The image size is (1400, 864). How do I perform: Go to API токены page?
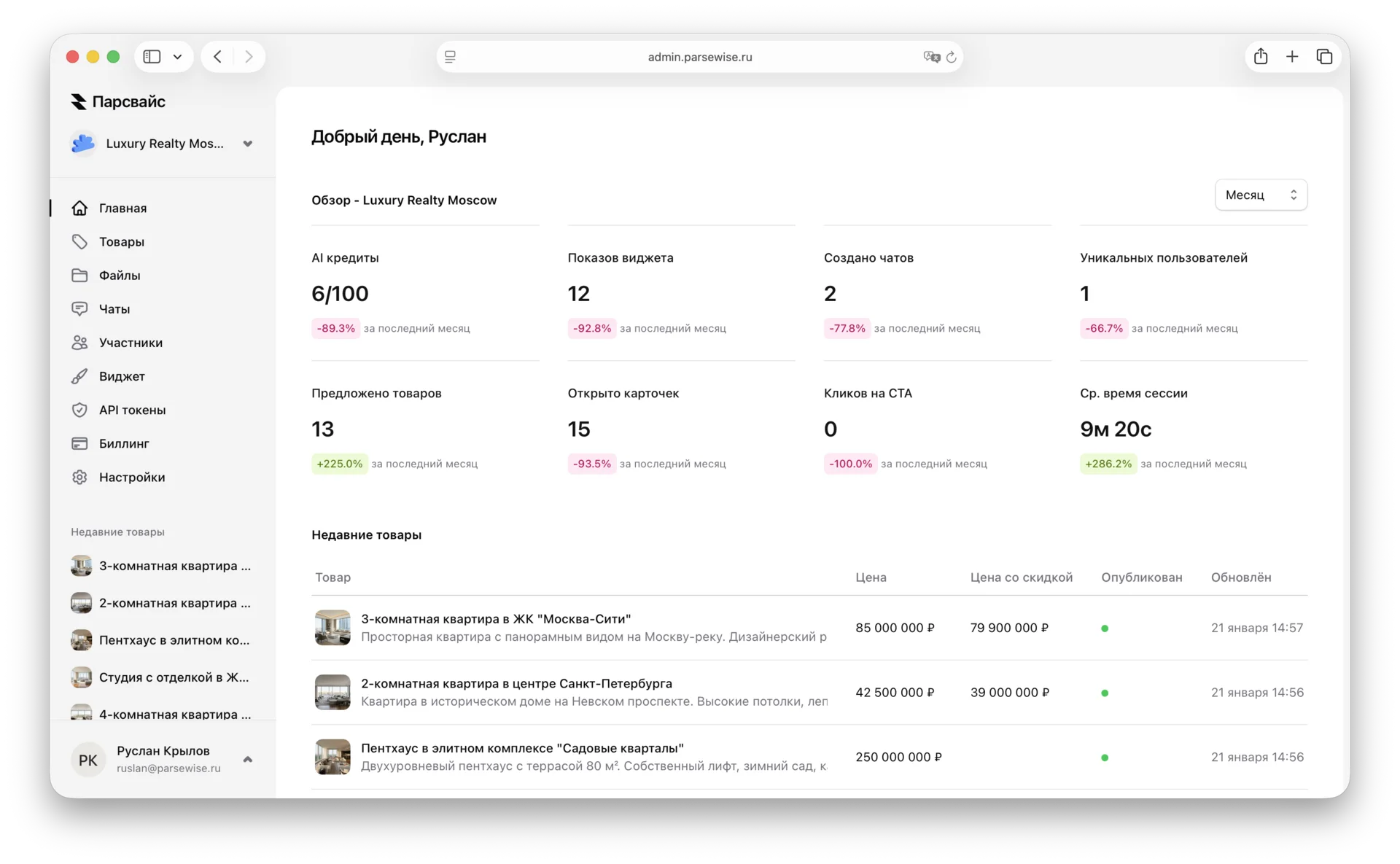coord(132,410)
